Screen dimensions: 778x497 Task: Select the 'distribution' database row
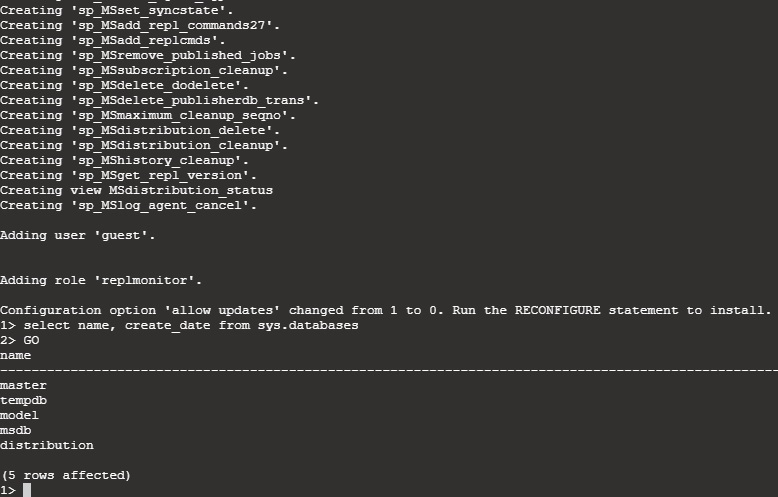pos(47,445)
